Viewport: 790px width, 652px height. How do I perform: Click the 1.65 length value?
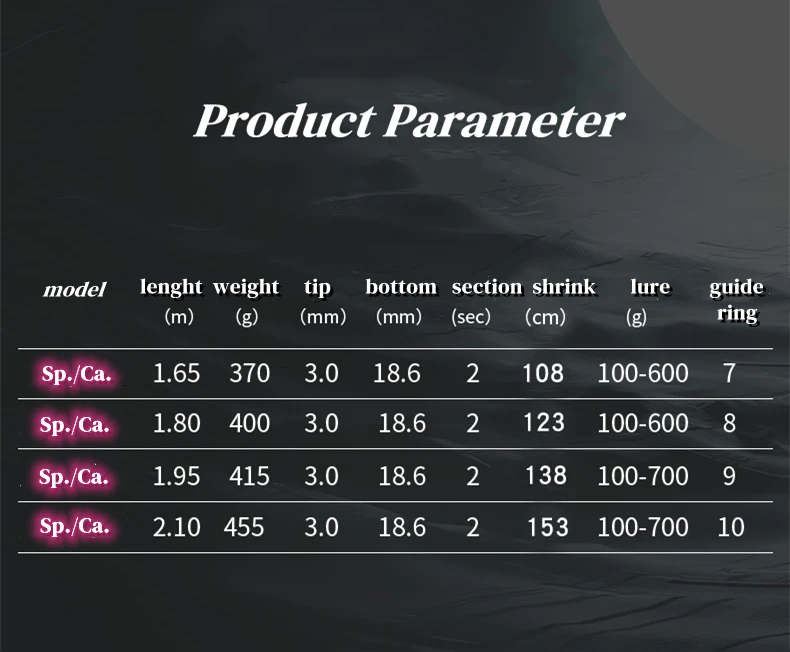(x=177, y=374)
